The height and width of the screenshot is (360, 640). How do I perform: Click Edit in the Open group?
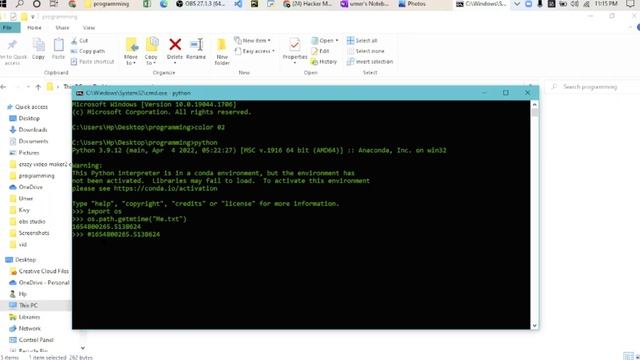click(320, 51)
